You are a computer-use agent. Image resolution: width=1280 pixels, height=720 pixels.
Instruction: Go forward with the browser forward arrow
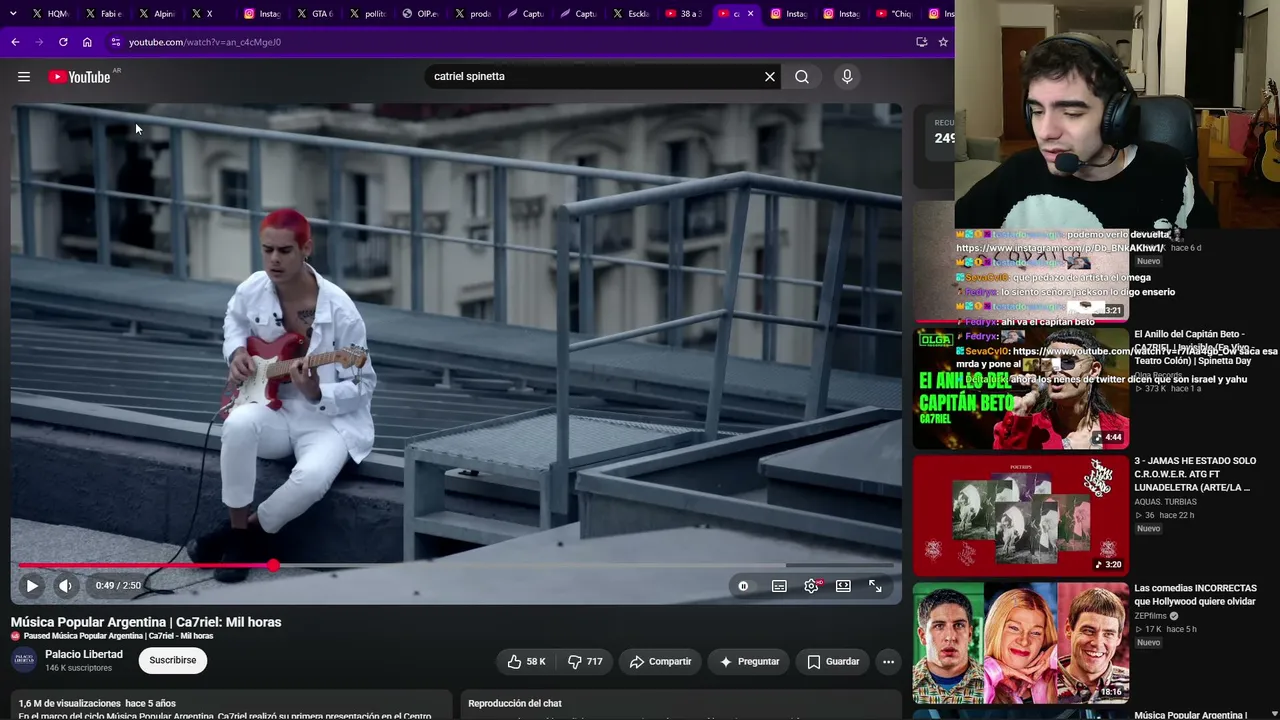tap(39, 42)
